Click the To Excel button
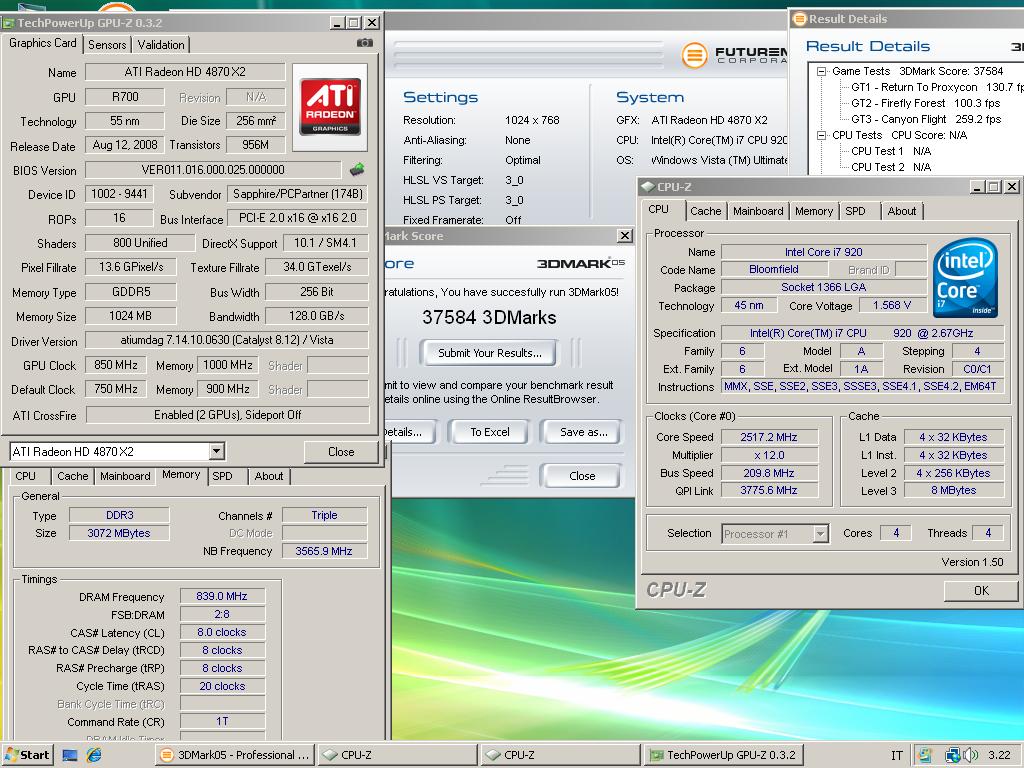Image resolution: width=1024 pixels, height=768 pixels. click(489, 432)
